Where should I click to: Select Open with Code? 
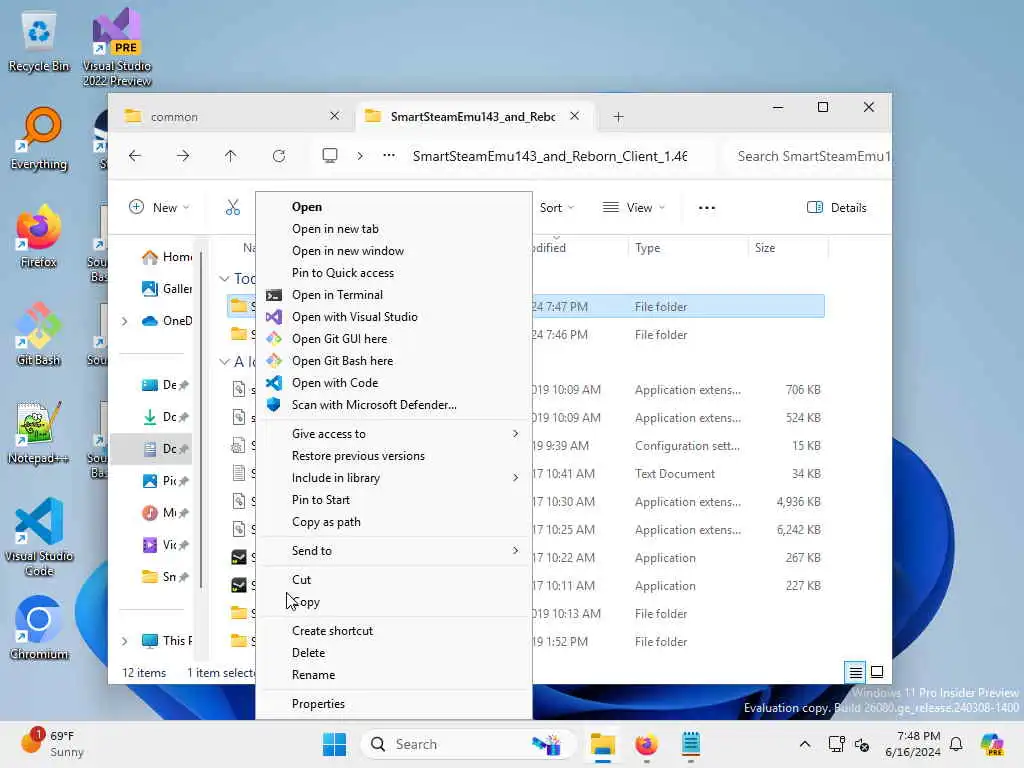pyautogui.click(x=394, y=383)
